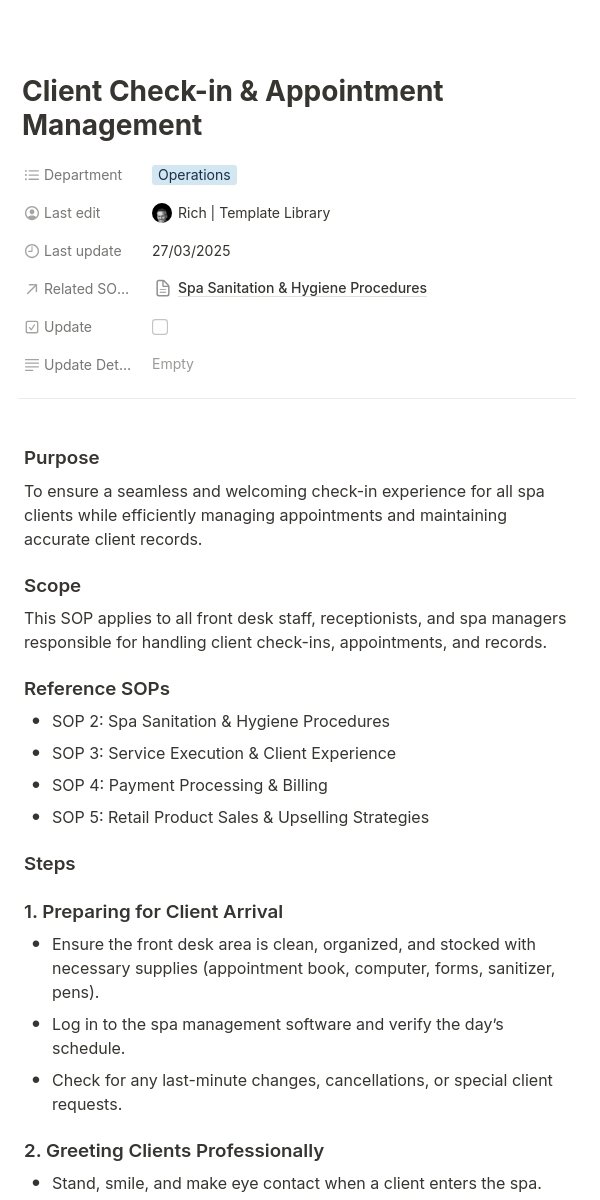The height and width of the screenshot is (1200, 600).
Task: Select the 27/03/2025 date value
Action: 191,251
